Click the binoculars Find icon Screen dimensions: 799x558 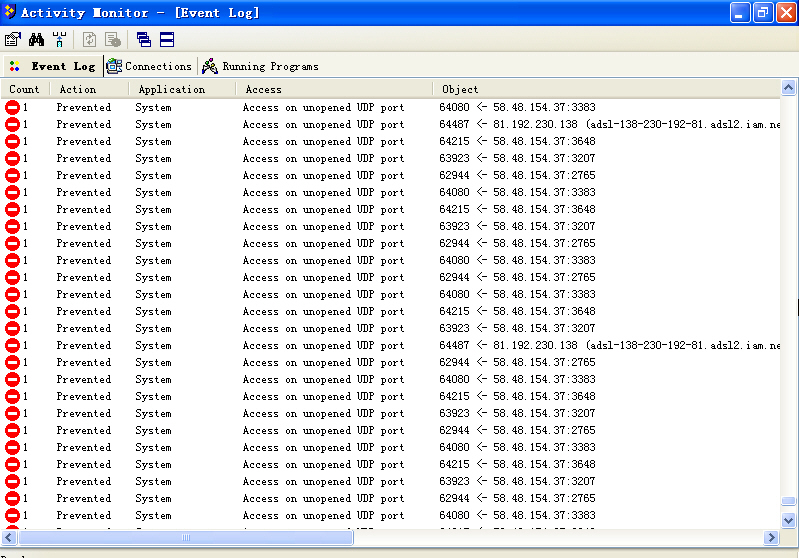36,39
